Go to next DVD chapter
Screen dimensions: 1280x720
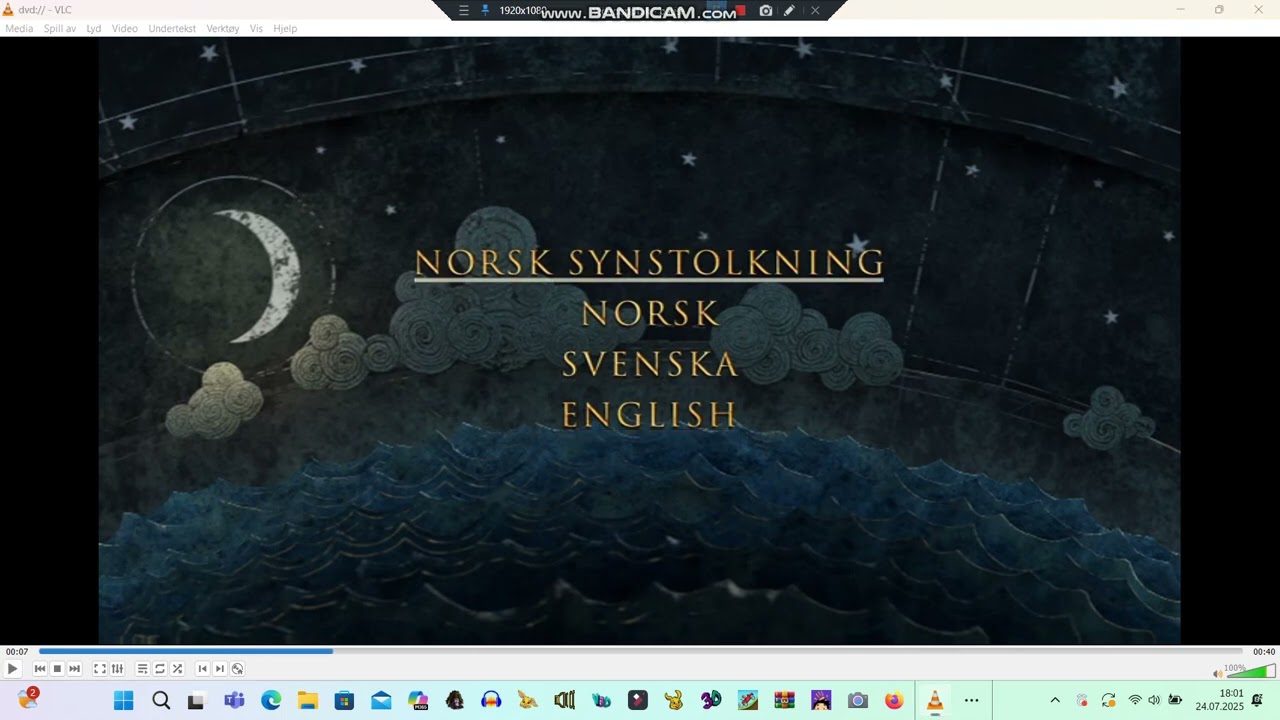(x=220, y=669)
